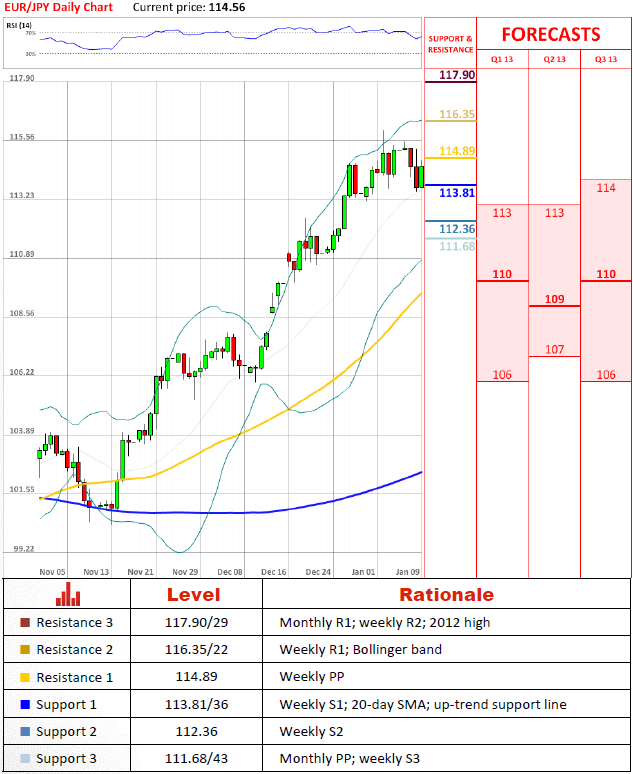Image resolution: width=633 pixels, height=774 pixels.
Task: Click the Resistance 3 maroon color swatch
Action: [x=25, y=622]
